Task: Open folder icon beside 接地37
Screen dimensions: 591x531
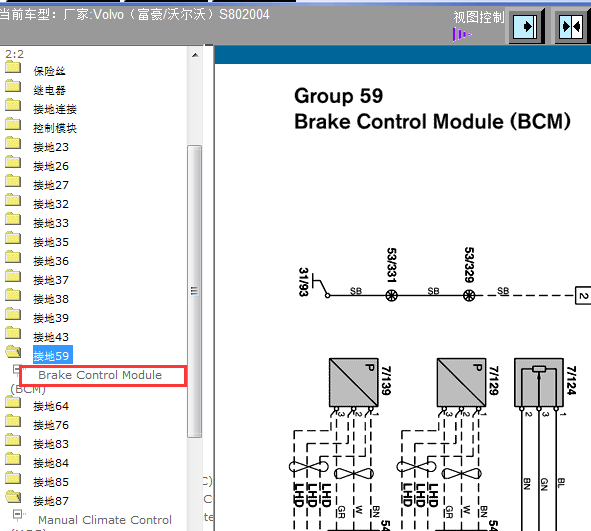Action: coord(13,276)
